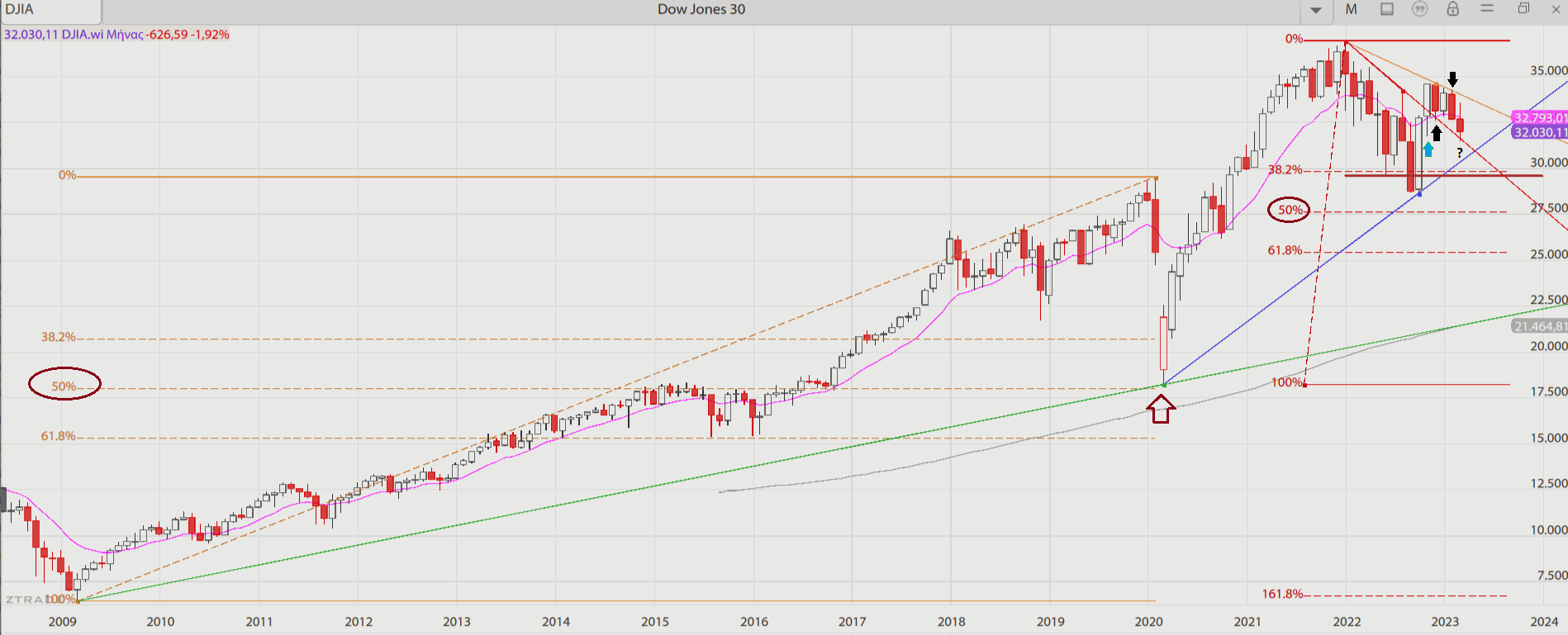1568x635 pixels.
Task: Click the 22.500 price axis label
Action: (x=1548, y=300)
